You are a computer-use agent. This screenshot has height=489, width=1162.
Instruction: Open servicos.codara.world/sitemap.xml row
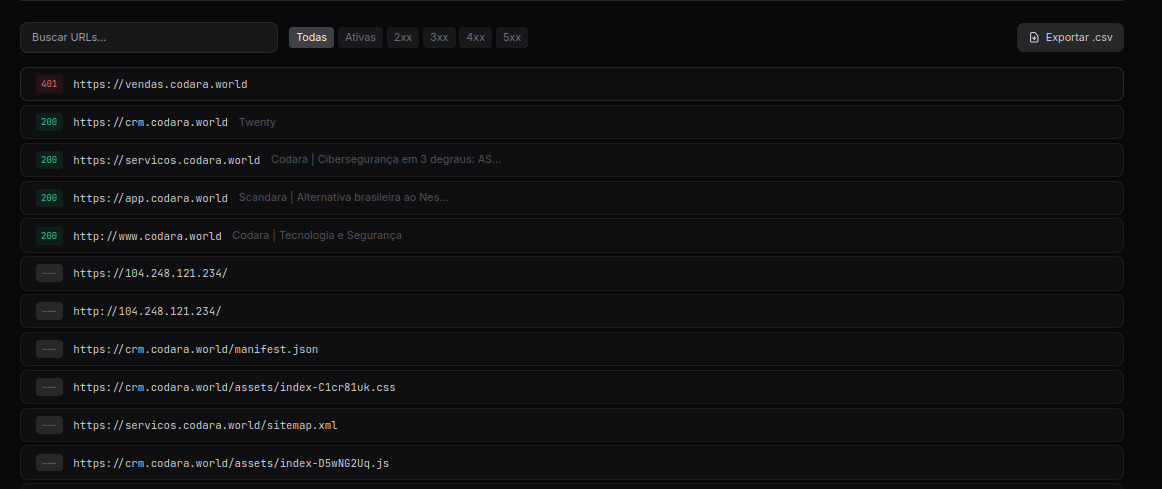click(571, 425)
